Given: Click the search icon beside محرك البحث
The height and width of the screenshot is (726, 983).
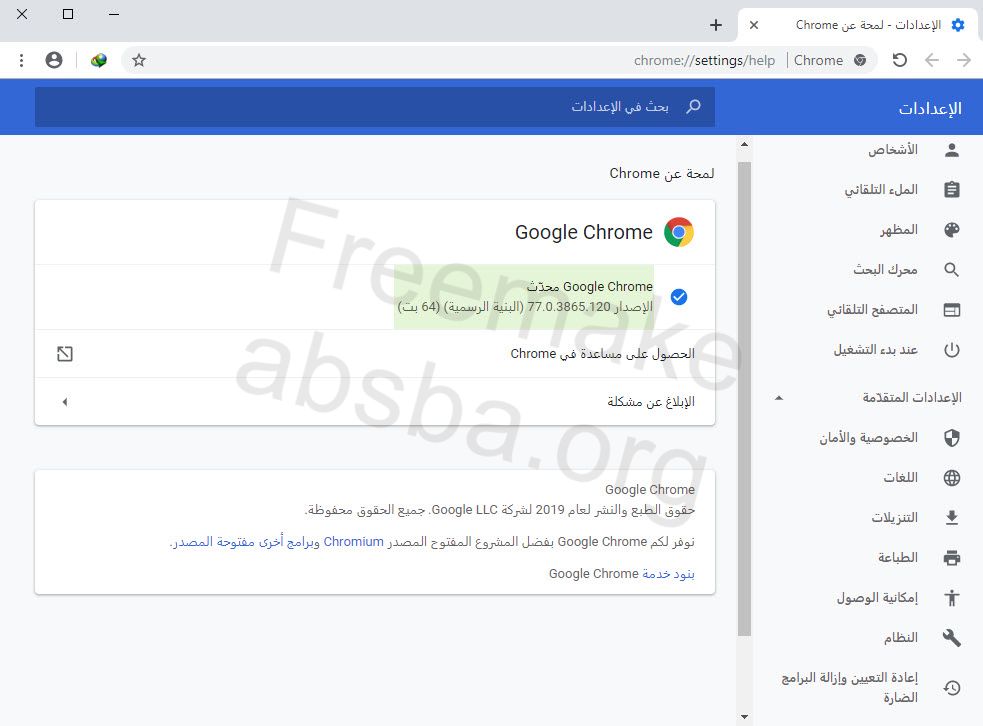Looking at the screenshot, I should [952, 270].
